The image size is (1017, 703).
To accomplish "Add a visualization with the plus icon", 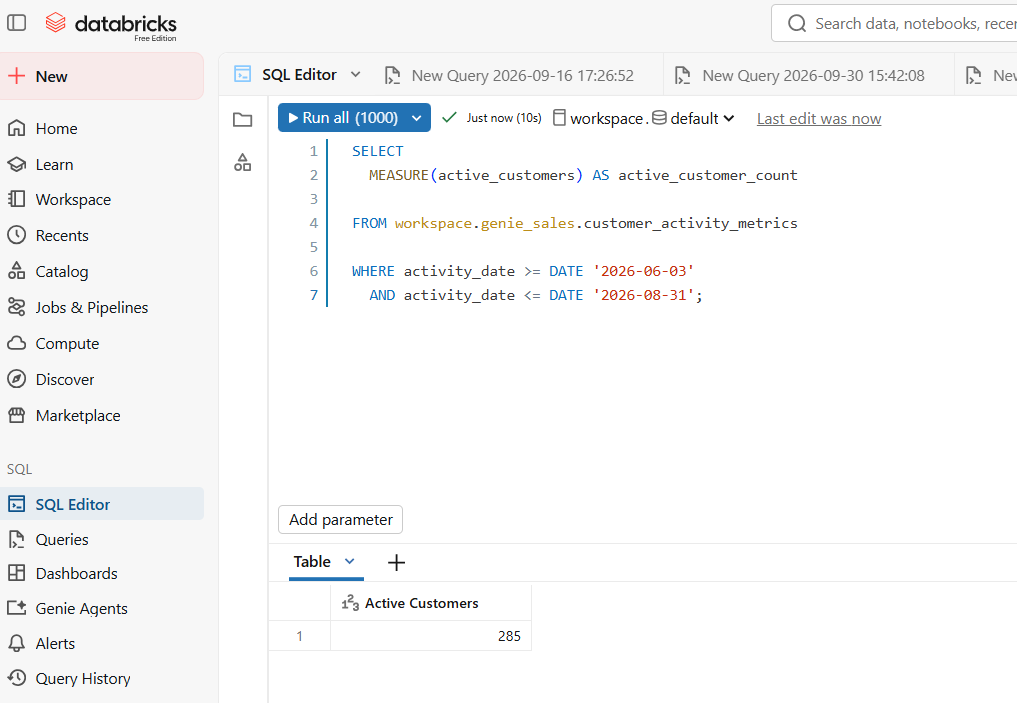I will click(396, 562).
